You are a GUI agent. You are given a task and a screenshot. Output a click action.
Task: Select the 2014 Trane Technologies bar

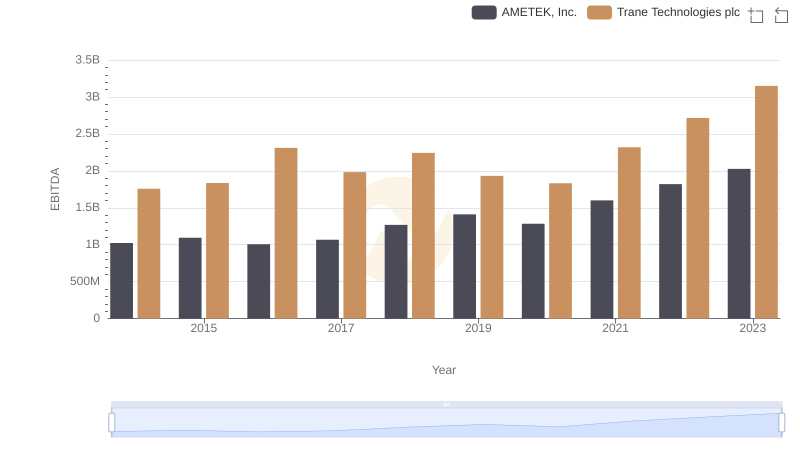click(149, 254)
